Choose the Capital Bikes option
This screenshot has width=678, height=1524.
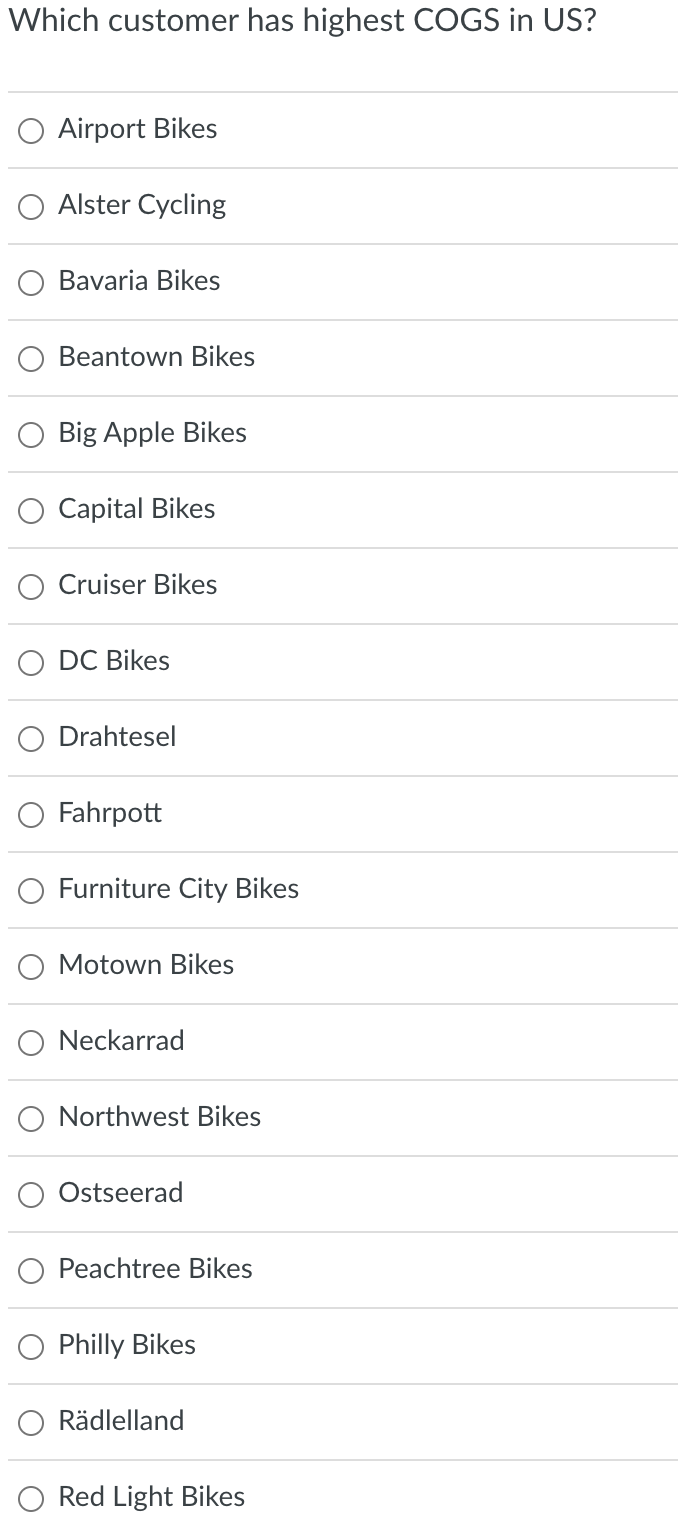pos(30,511)
